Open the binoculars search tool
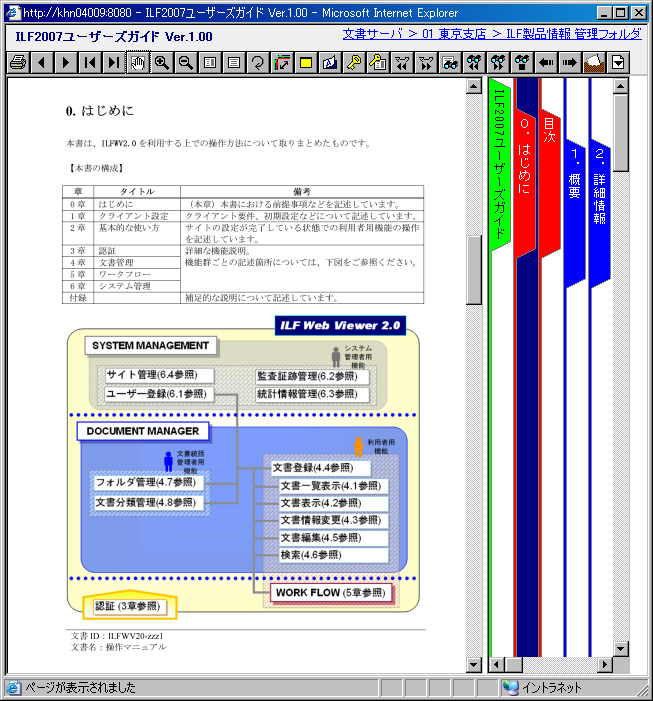The width and height of the screenshot is (653, 701). tap(450, 63)
